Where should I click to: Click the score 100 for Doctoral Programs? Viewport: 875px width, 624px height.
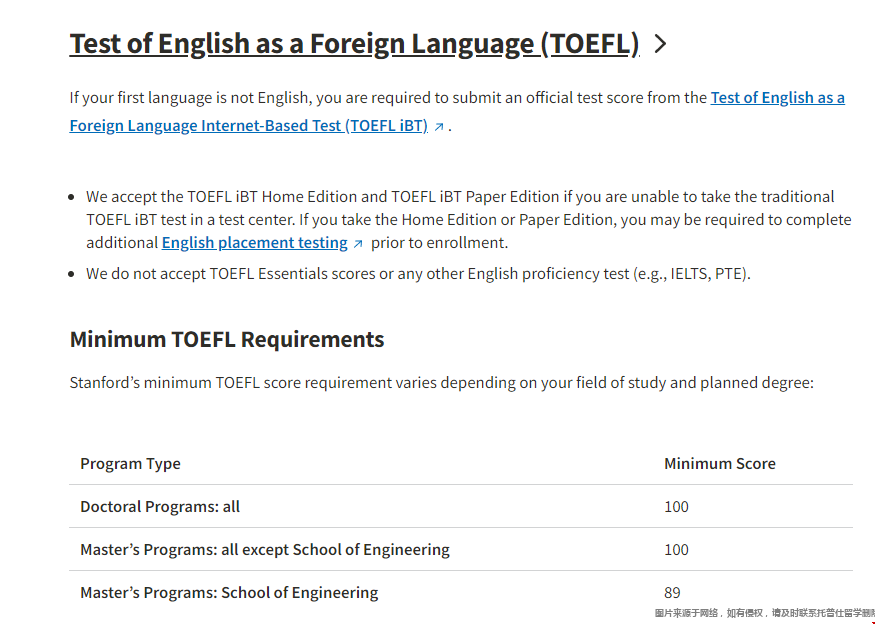(676, 507)
